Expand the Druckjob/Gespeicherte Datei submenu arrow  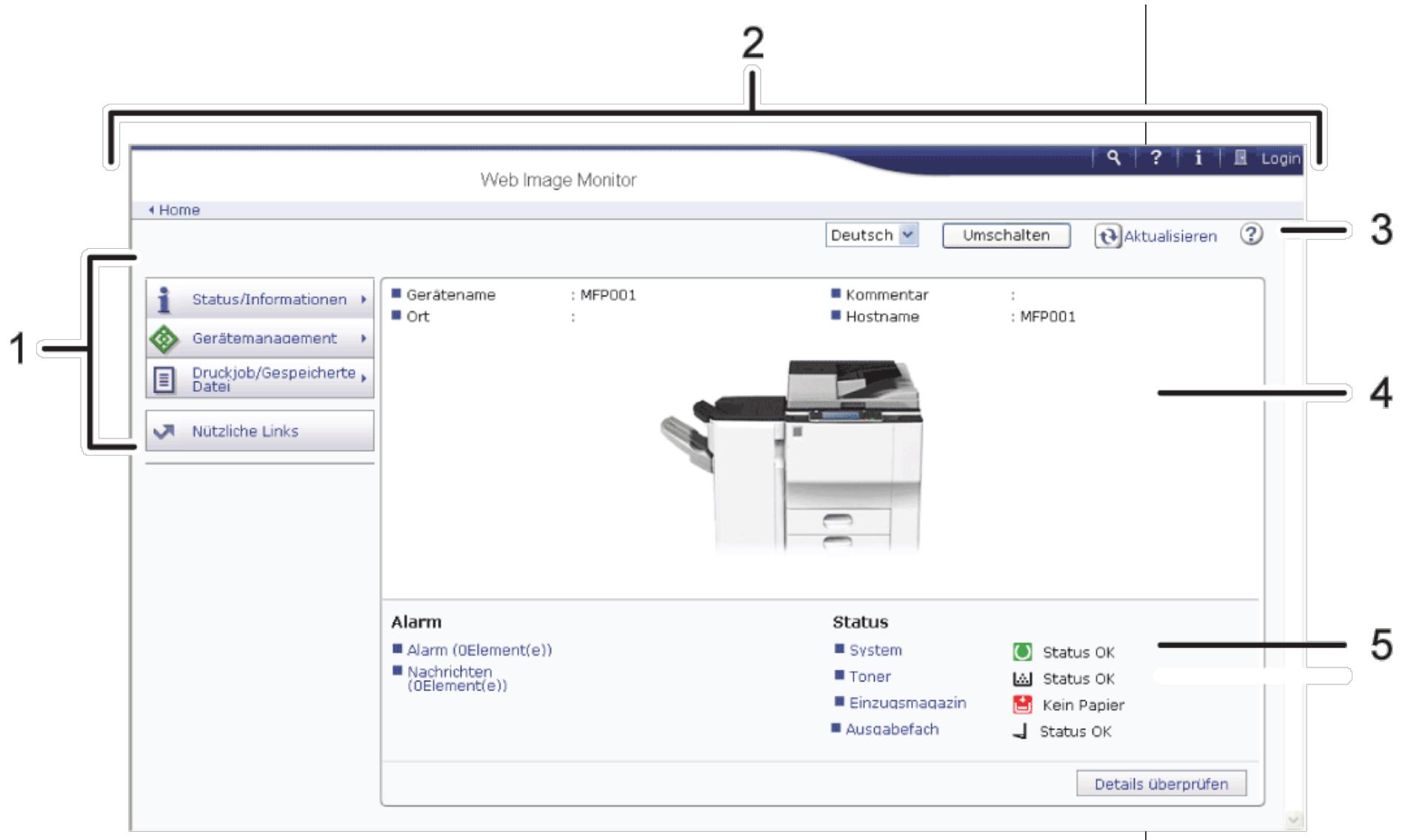click(x=364, y=379)
